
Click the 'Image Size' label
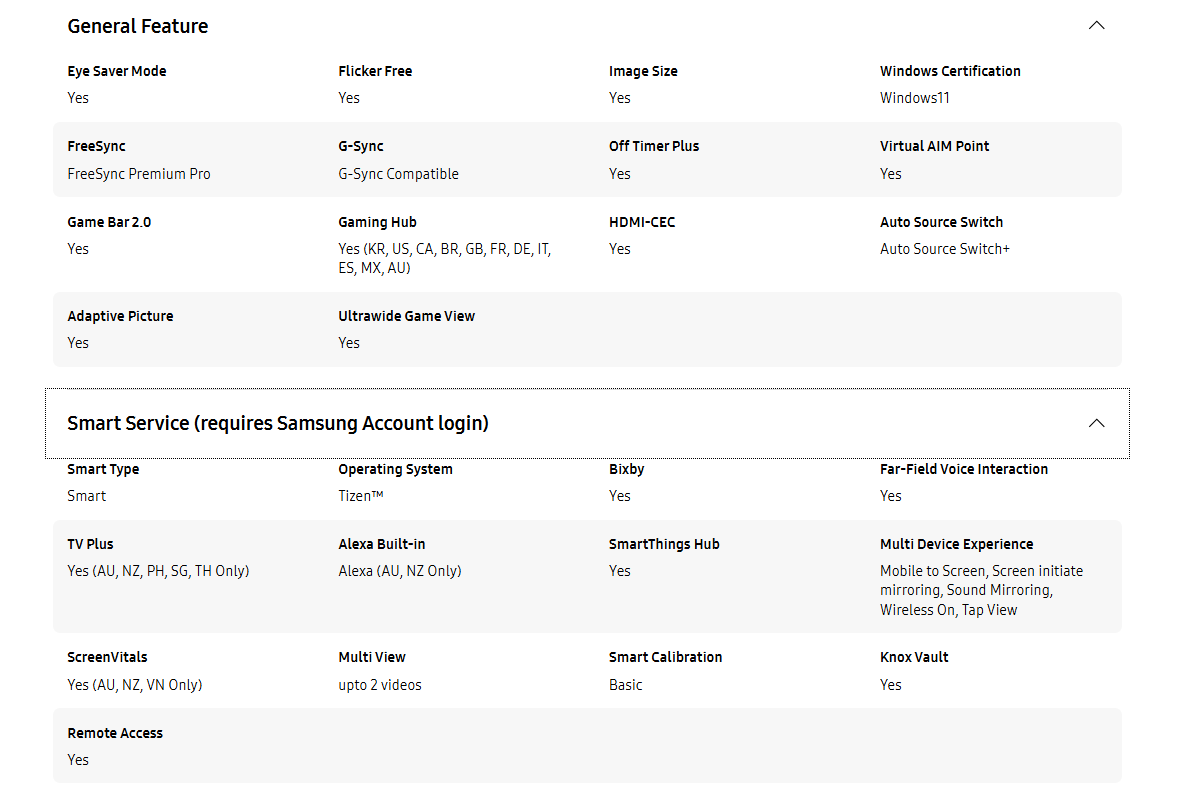[643, 71]
